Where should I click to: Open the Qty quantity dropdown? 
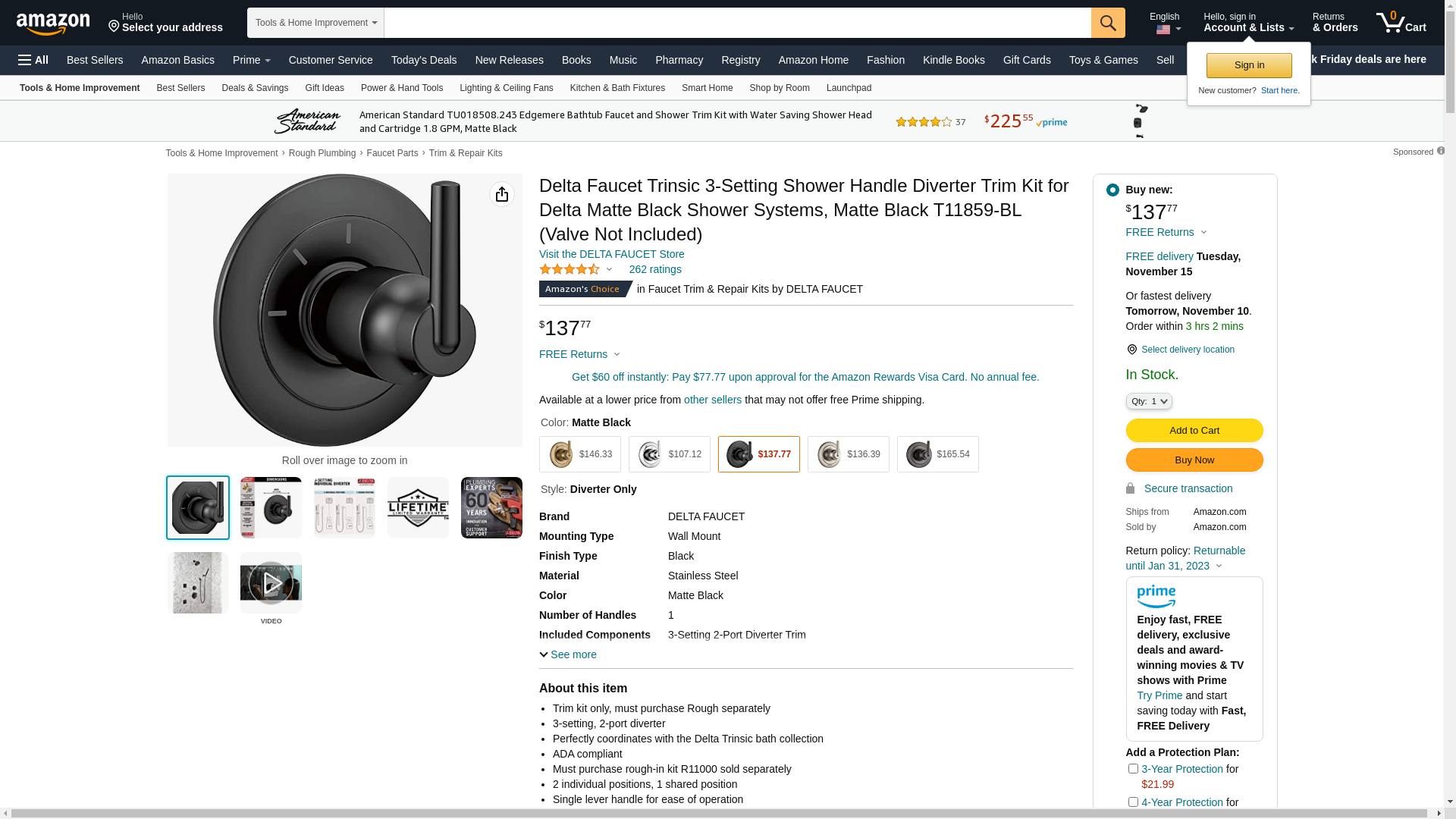pyautogui.click(x=1149, y=401)
